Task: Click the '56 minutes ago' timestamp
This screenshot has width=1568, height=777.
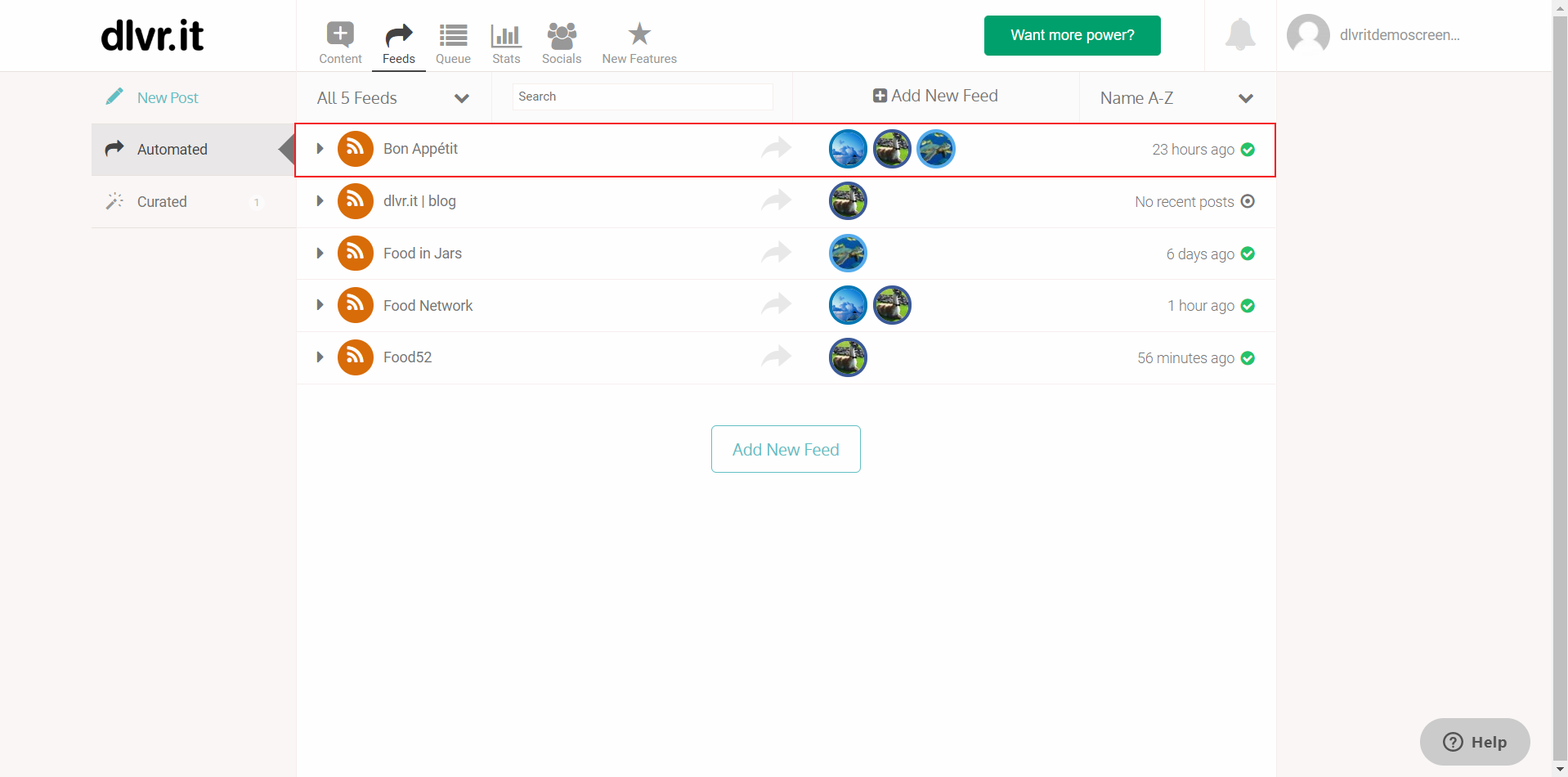Action: tap(1185, 358)
